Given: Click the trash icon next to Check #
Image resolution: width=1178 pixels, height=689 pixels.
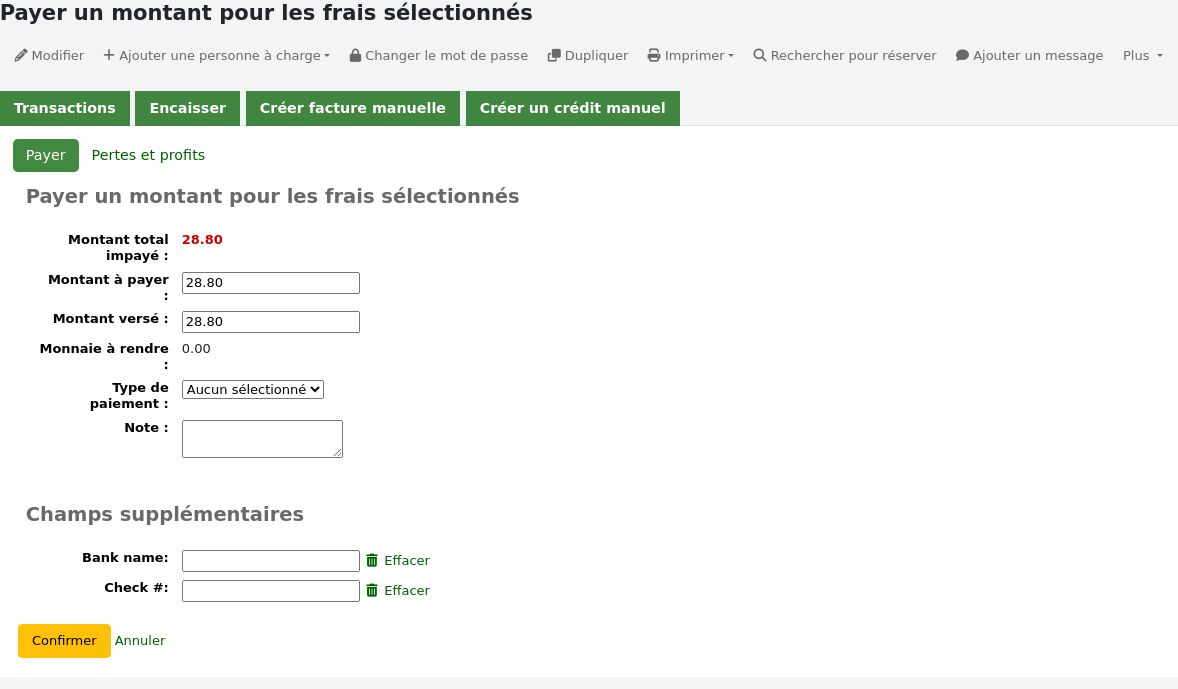Looking at the screenshot, I should 372,591.
